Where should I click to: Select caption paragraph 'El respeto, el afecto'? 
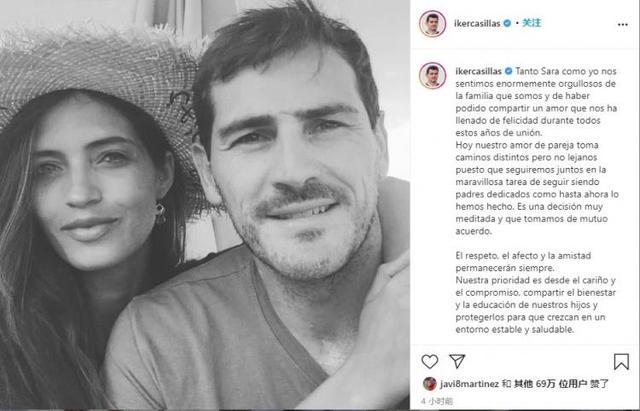coord(523,262)
